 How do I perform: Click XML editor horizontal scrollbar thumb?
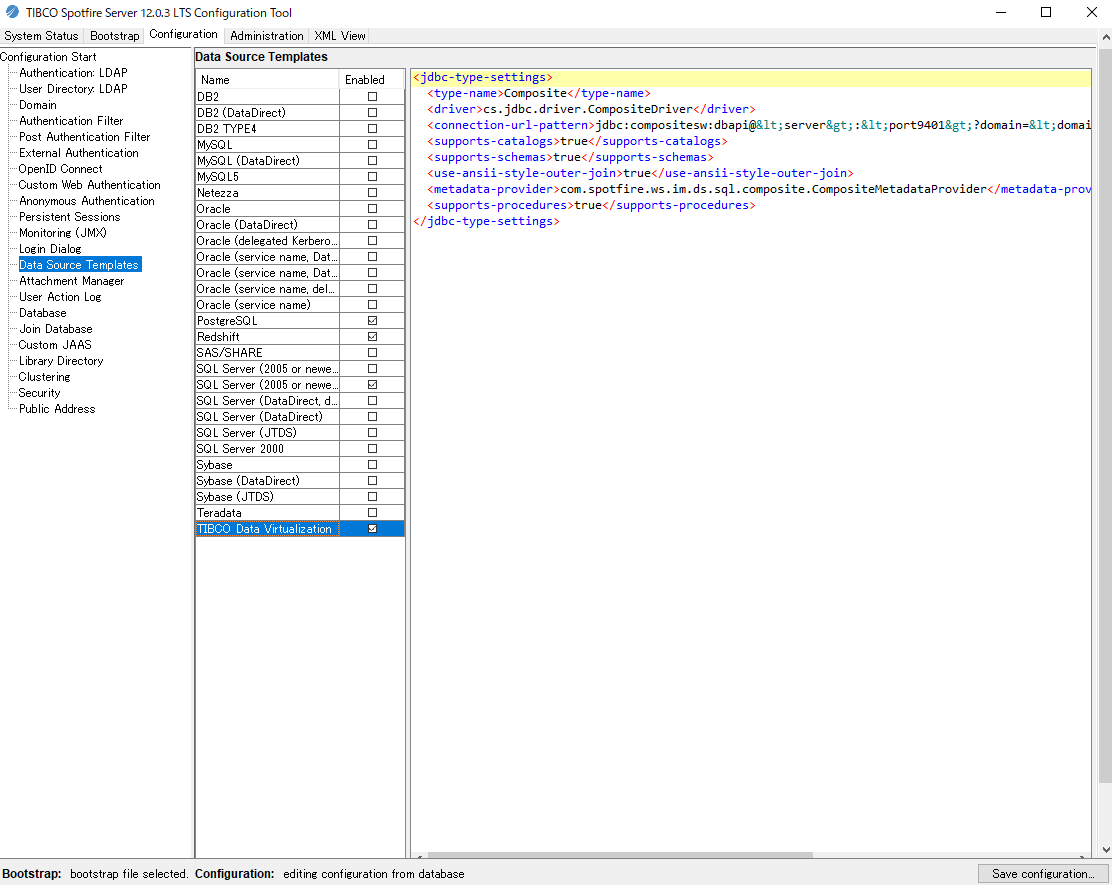[x=620, y=855]
